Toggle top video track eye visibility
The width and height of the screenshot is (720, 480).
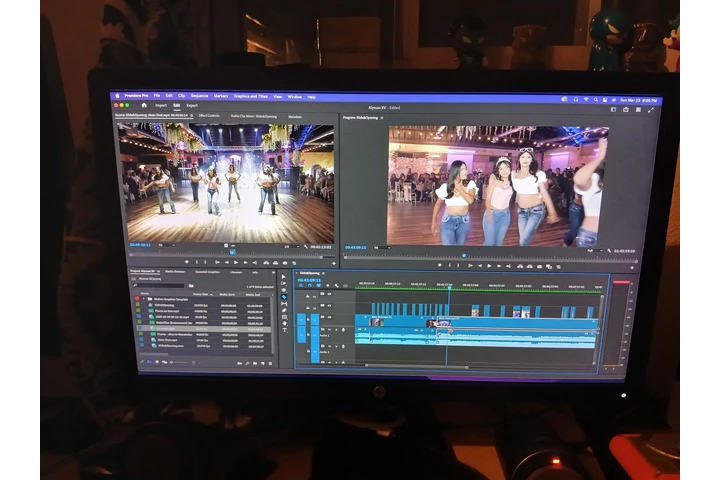(x=329, y=294)
